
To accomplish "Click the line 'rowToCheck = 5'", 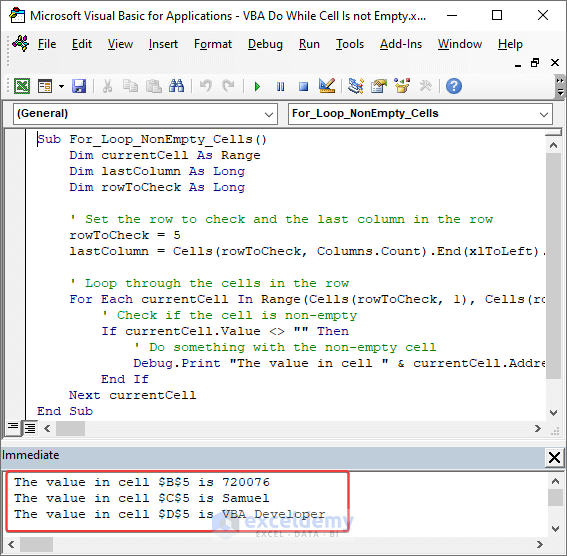I will 125,235.
